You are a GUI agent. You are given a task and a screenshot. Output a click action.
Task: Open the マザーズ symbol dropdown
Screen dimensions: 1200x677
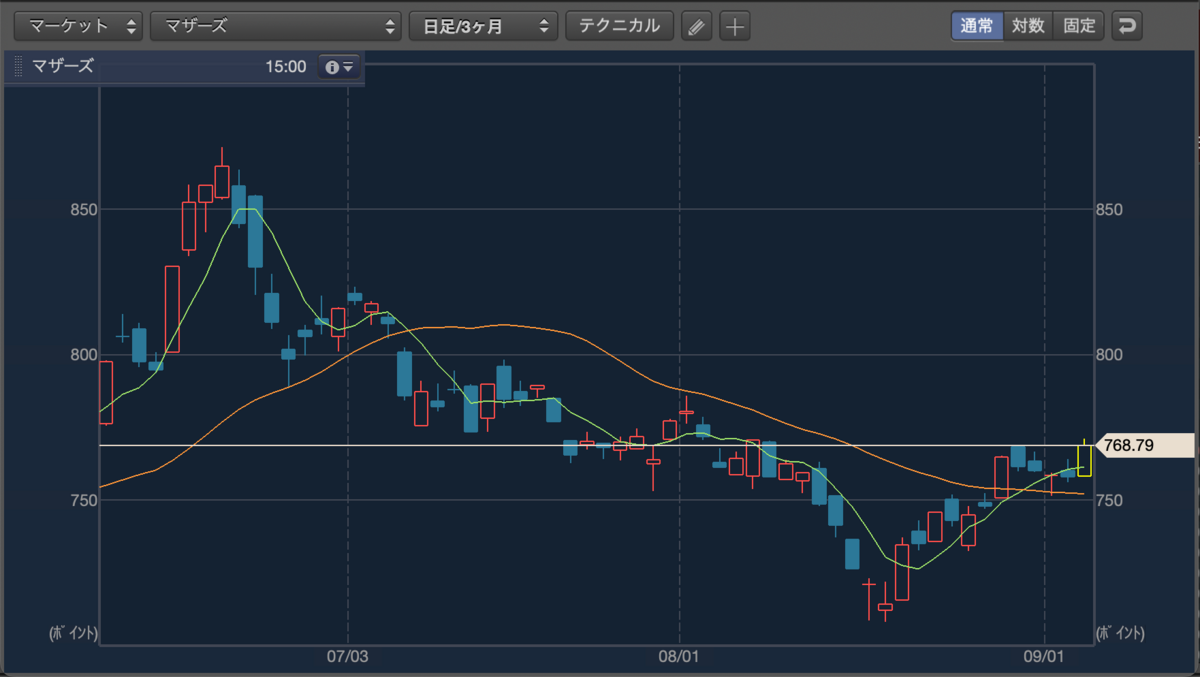click(x=276, y=26)
